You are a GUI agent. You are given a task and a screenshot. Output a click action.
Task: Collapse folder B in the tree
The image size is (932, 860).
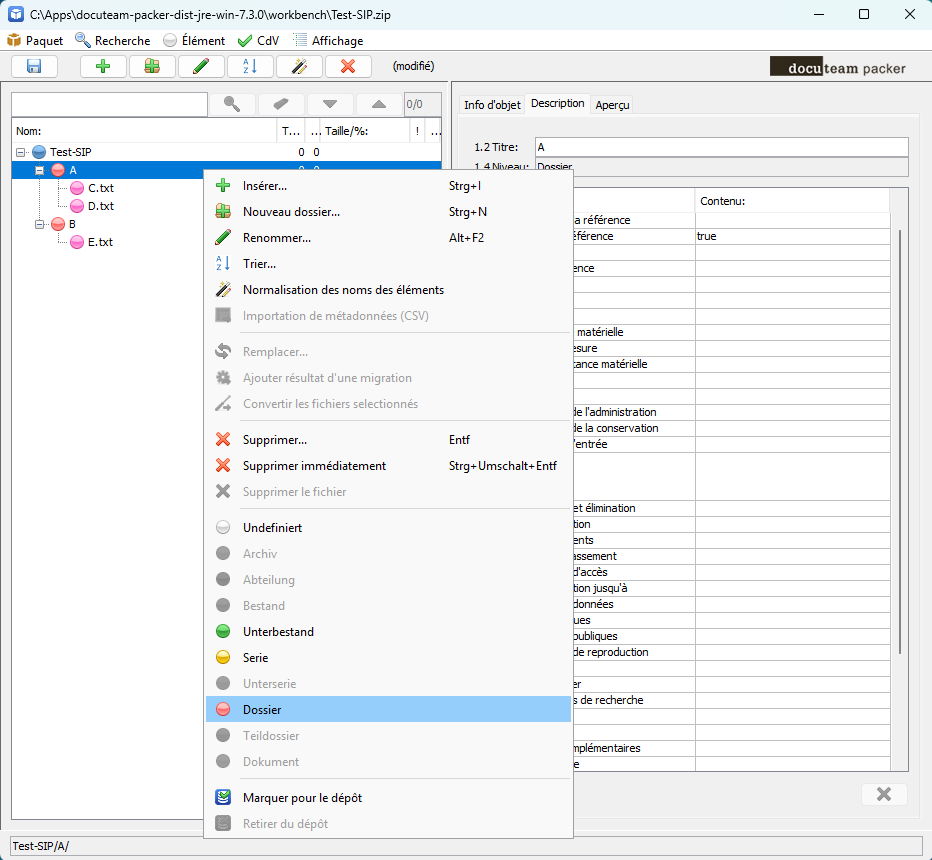pyautogui.click(x=40, y=224)
